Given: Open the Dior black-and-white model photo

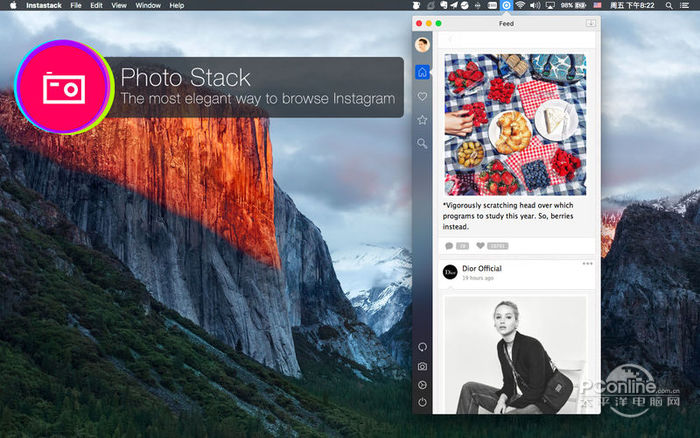Looking at the screenshot, I should [x=515, y=355].
